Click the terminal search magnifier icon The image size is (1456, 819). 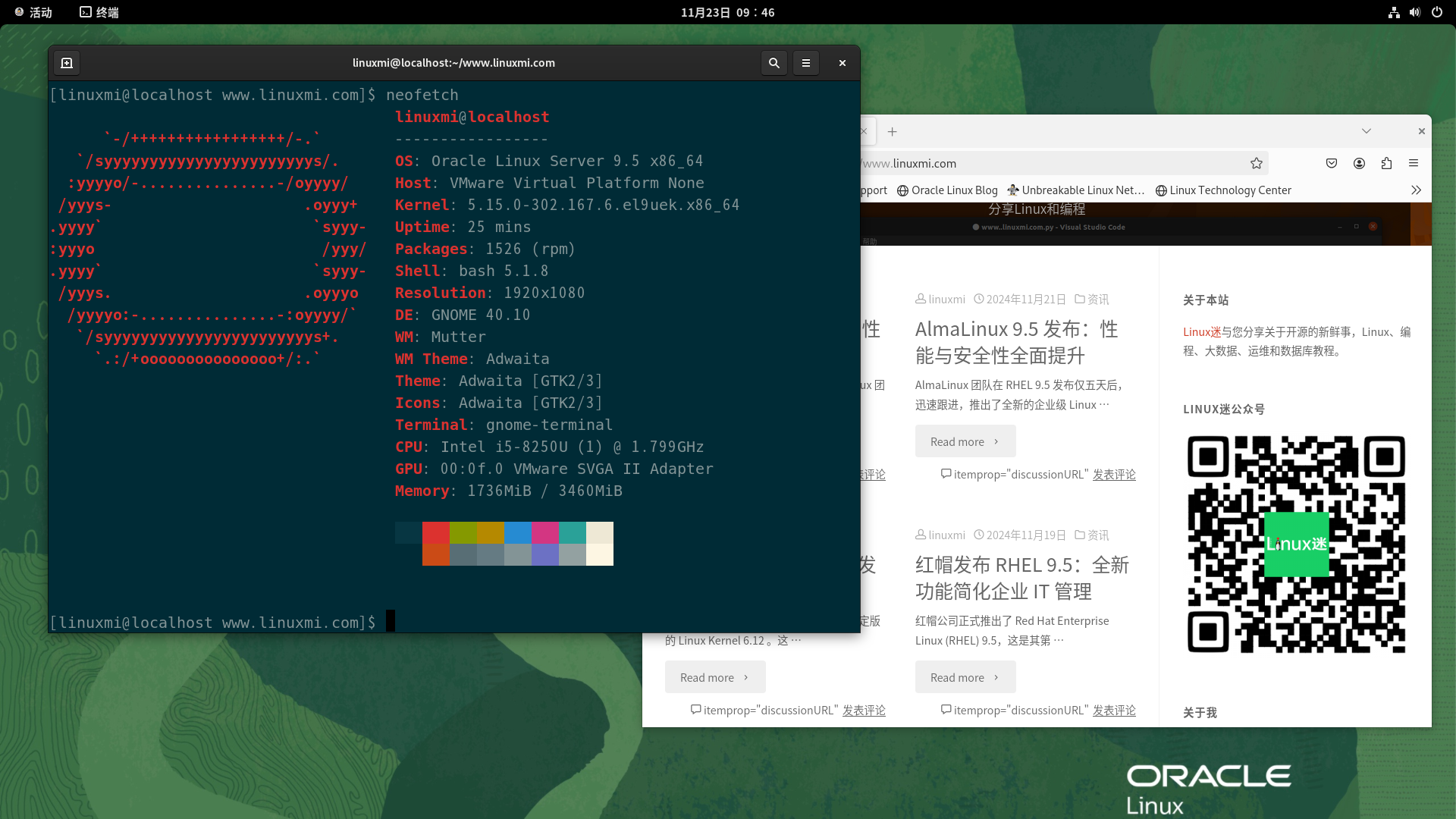point(773,63)
